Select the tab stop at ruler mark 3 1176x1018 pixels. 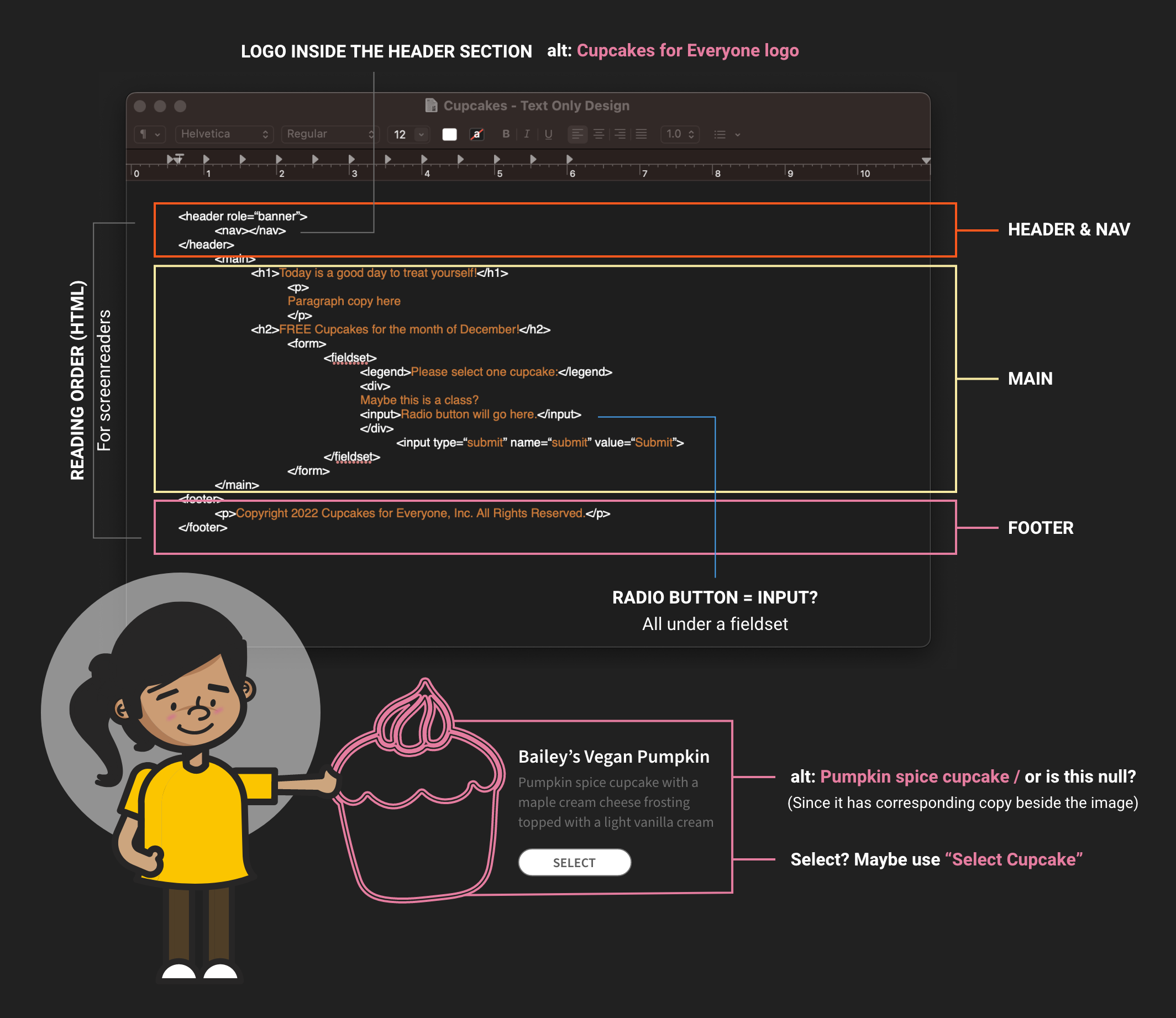pos(351,159)
